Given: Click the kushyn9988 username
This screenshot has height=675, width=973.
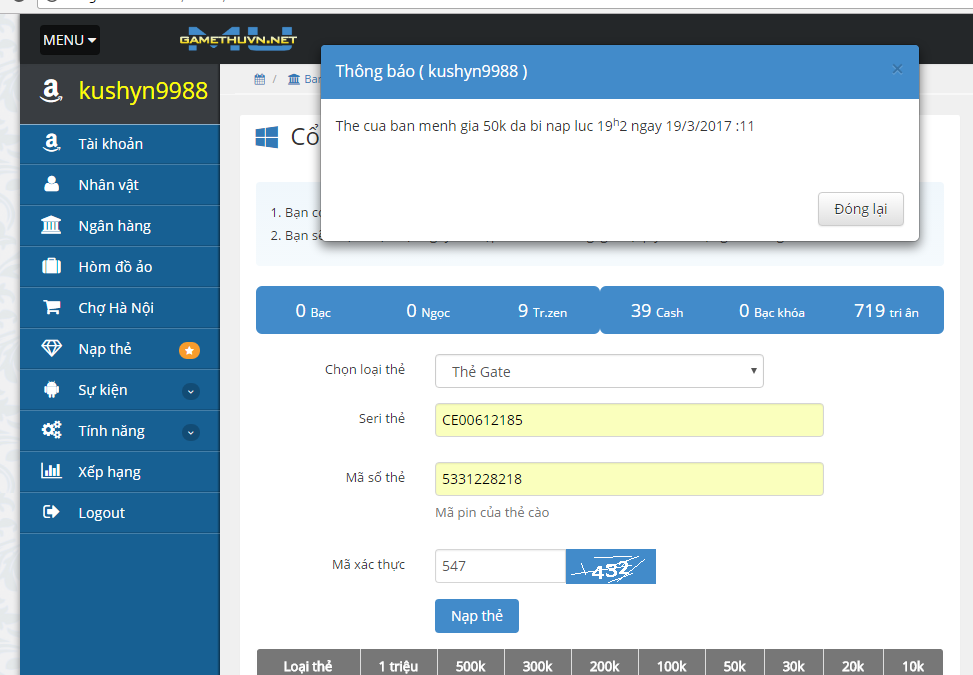Looking at the screenshot, I should pos(143,91).
